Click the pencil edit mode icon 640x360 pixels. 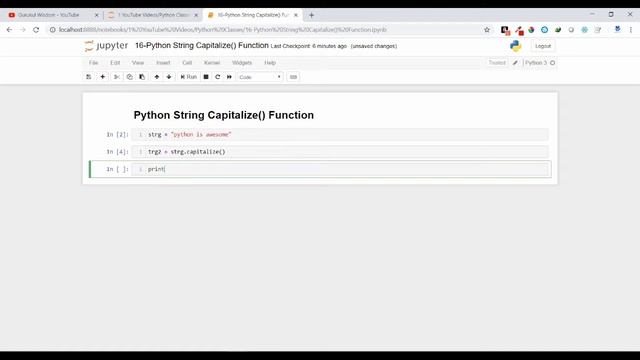(x=515, y=63)
